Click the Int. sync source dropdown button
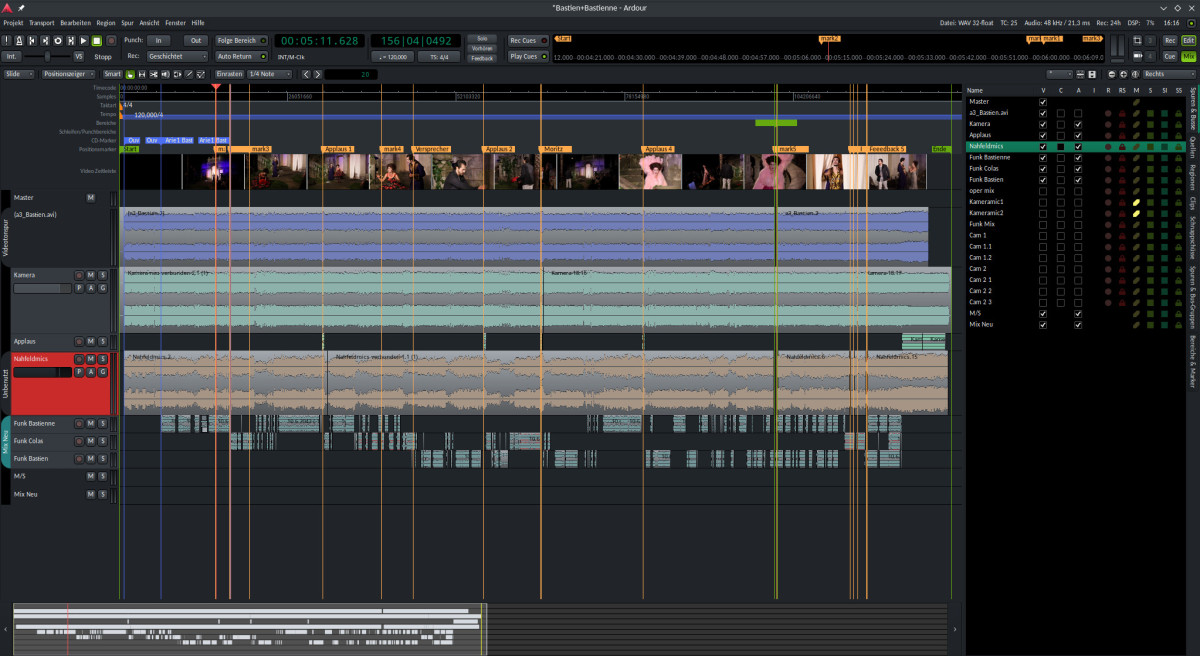 (11, 56)
